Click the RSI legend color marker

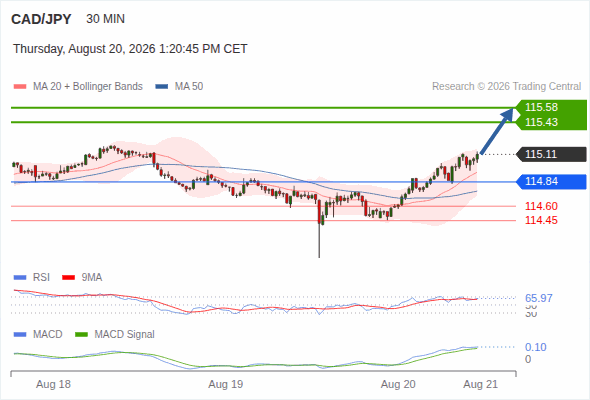[20, 278]
